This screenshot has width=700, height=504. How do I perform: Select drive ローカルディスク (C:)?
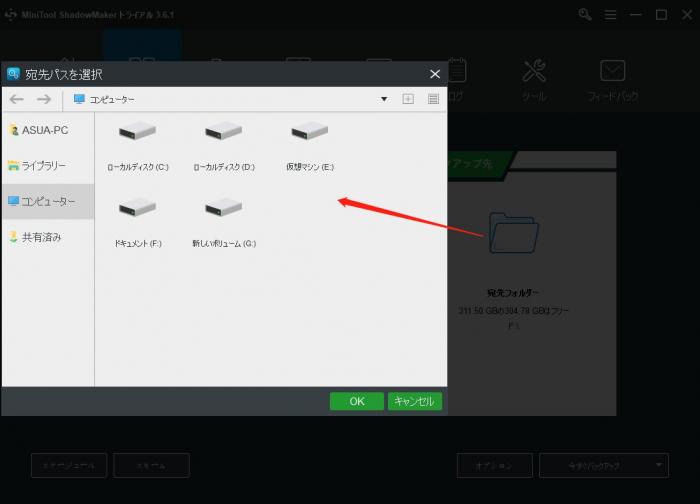(x=138, y=146)
